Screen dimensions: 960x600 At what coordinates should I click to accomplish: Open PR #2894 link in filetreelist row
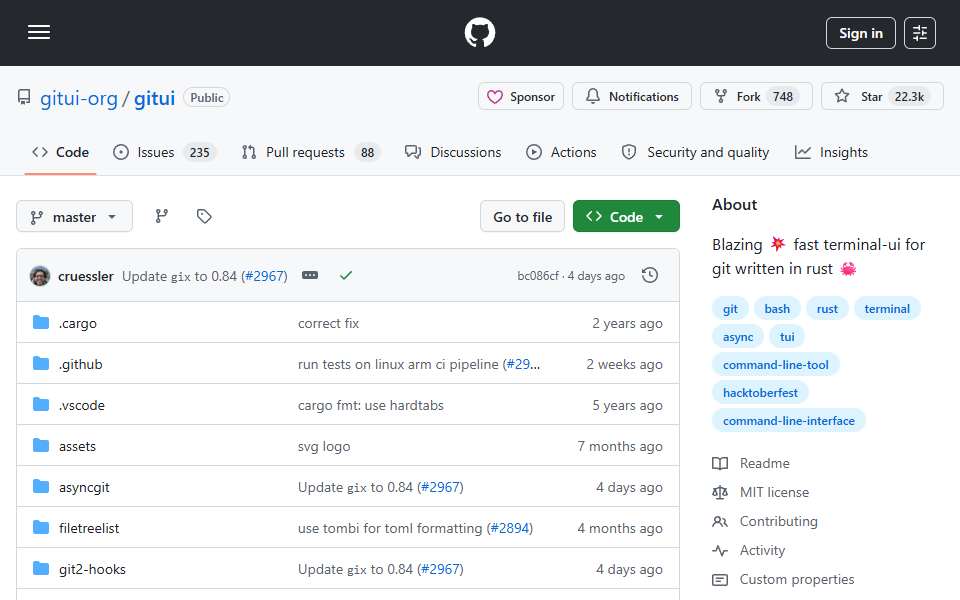point(509,528)
